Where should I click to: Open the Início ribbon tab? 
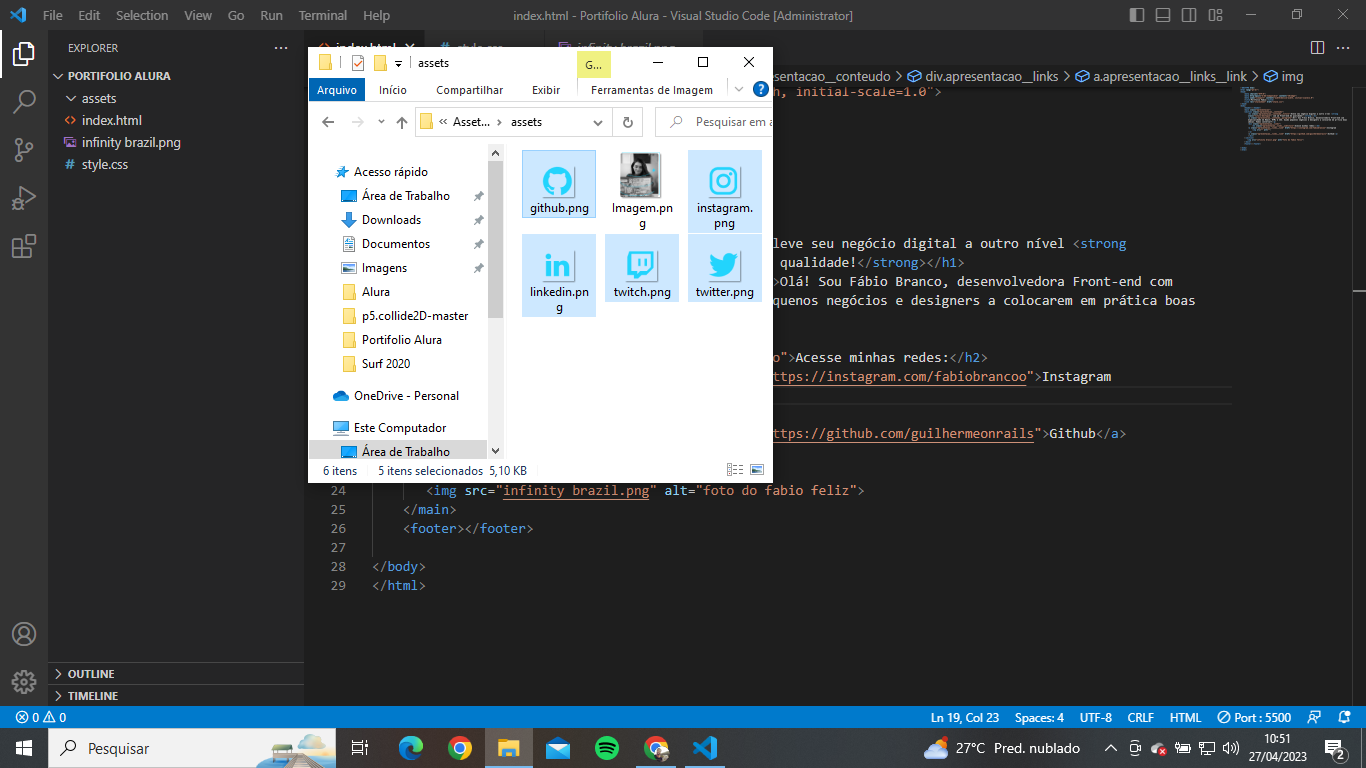pyautogui.click(x=393, y=90)
